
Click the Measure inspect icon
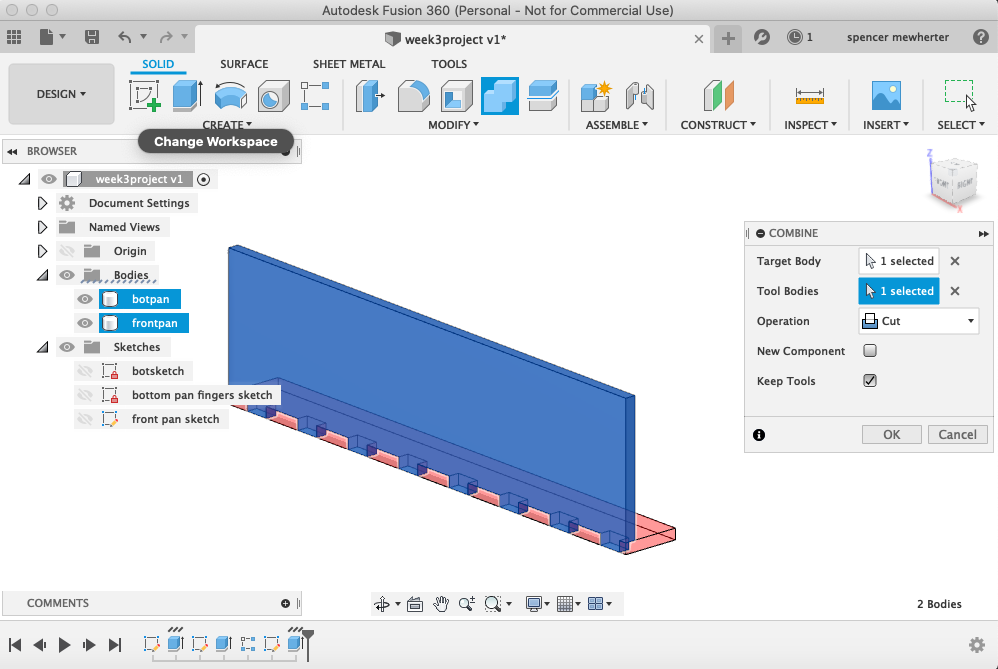[x=810, y=95]
